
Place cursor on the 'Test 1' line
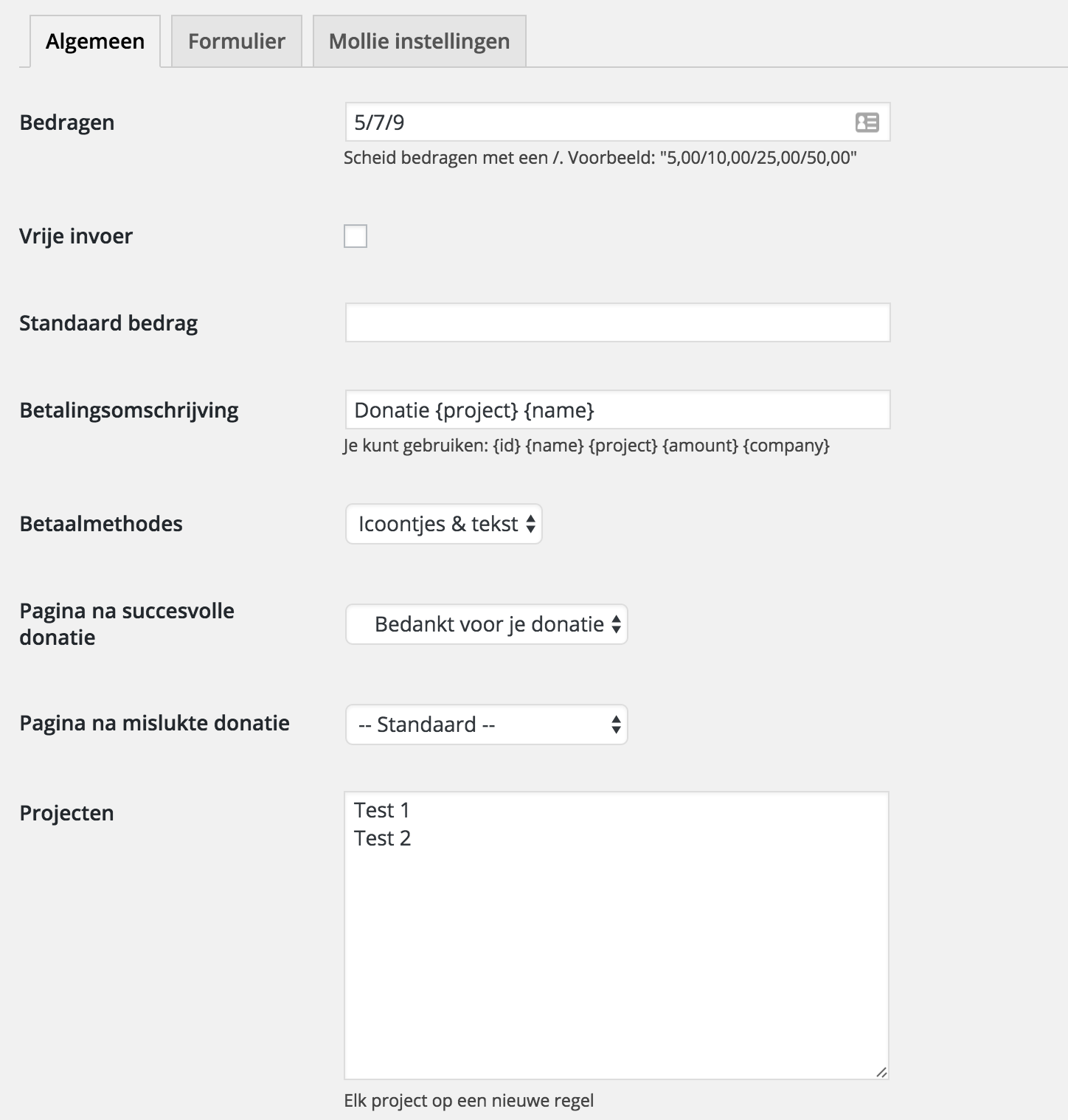[x=382, y=811]
